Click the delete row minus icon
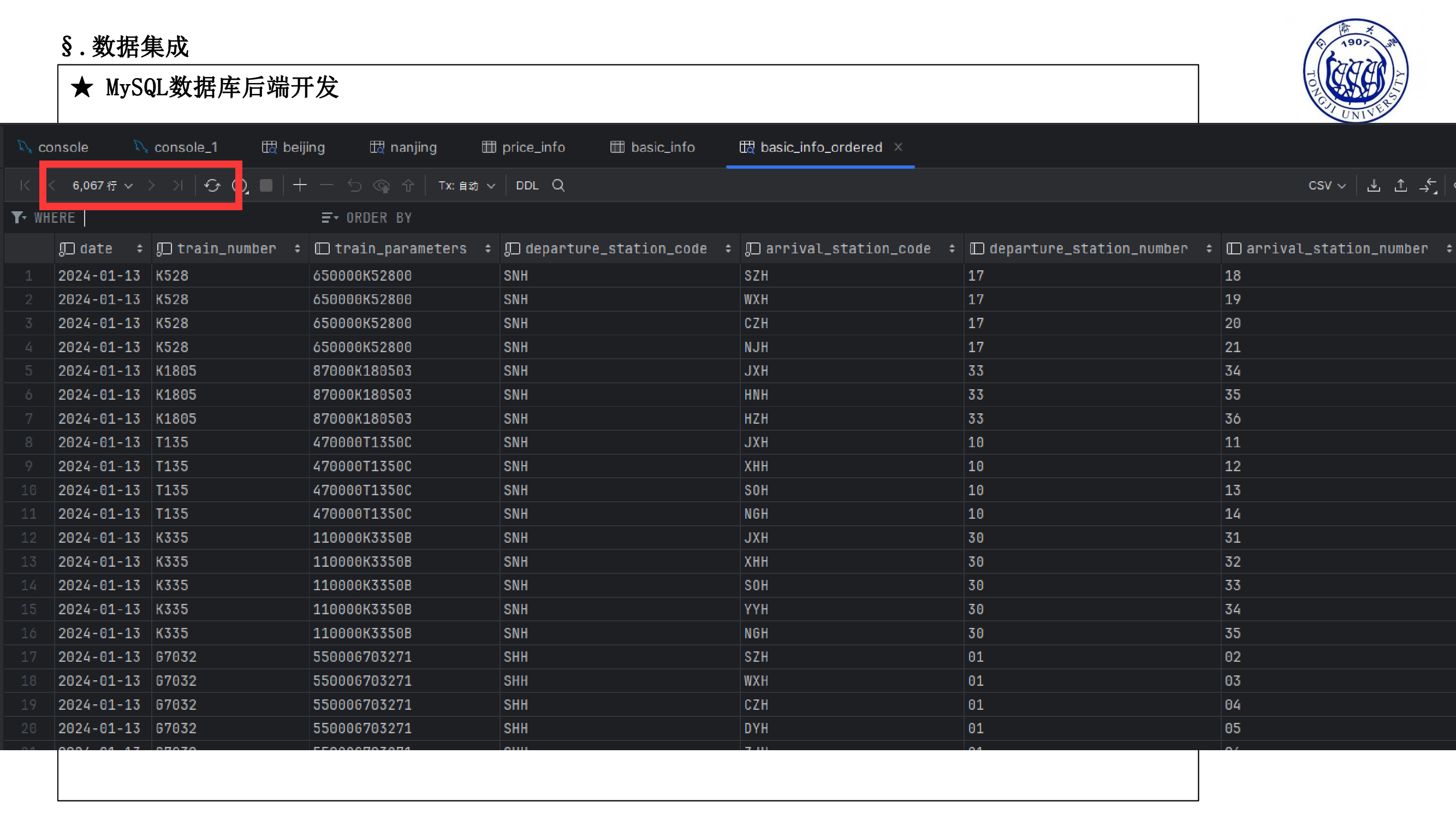The height and width of the screenshot is (819, 1456). click(326, 186)
